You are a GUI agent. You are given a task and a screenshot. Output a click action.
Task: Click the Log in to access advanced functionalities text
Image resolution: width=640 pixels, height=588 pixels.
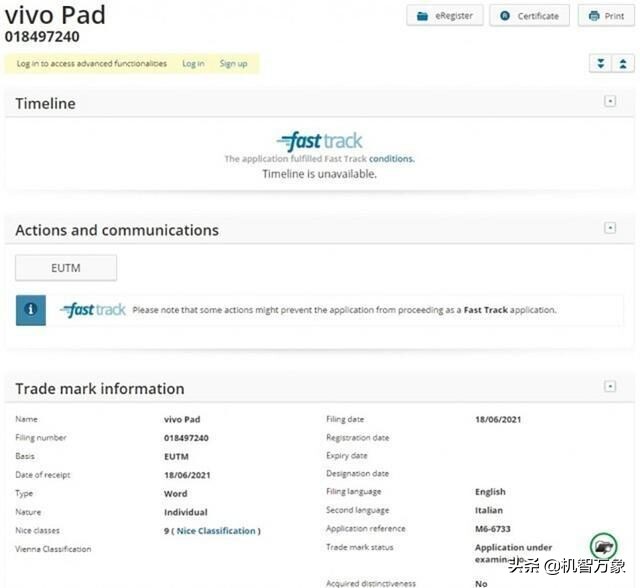91,64
